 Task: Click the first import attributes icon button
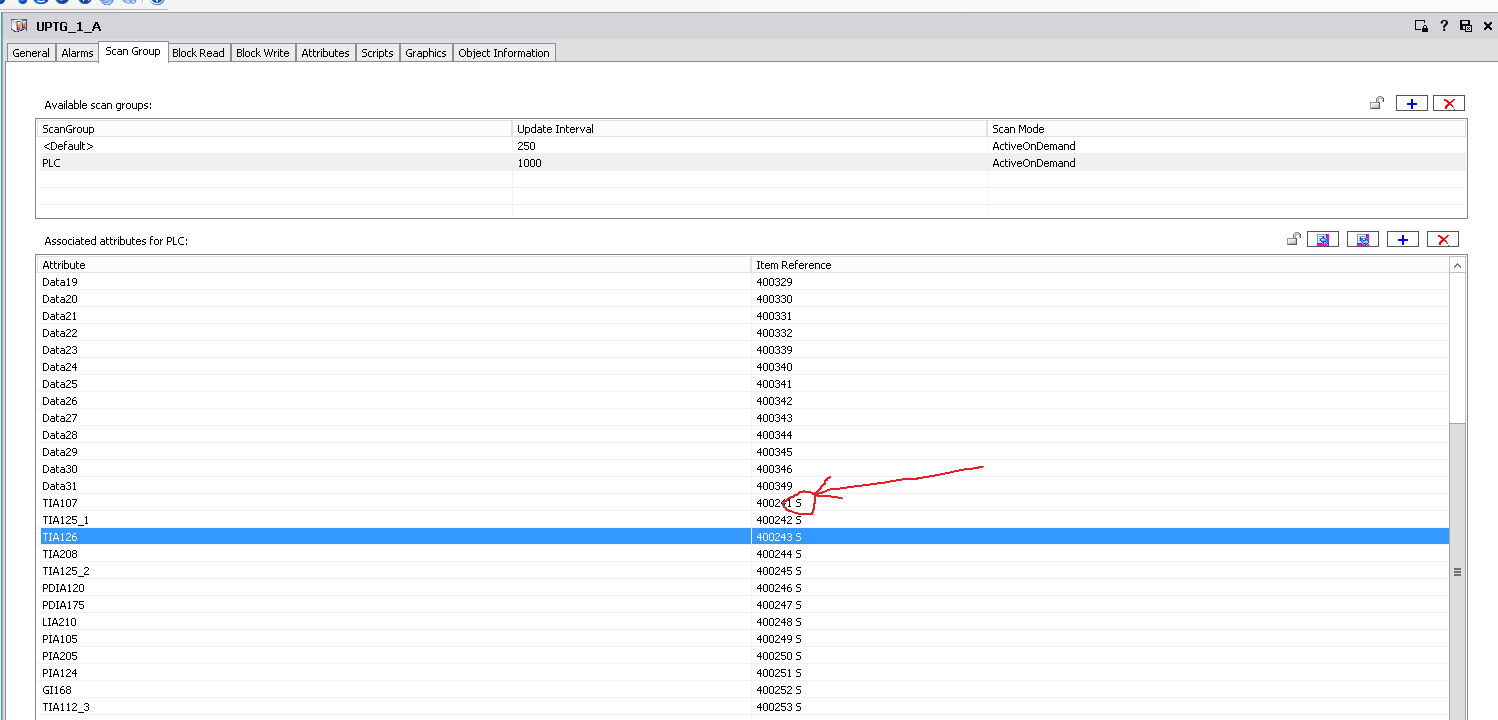[1322, 239]
